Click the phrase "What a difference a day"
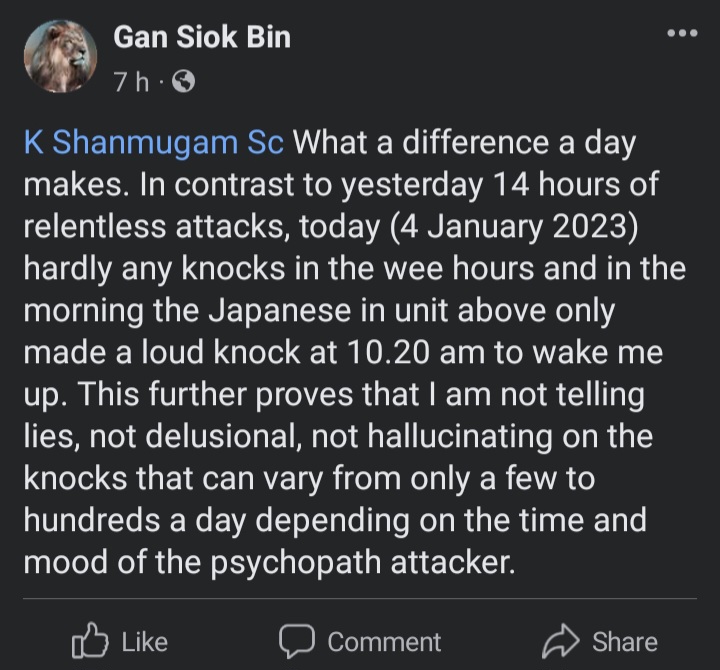The image size is (720, 670). pos(463,143)
